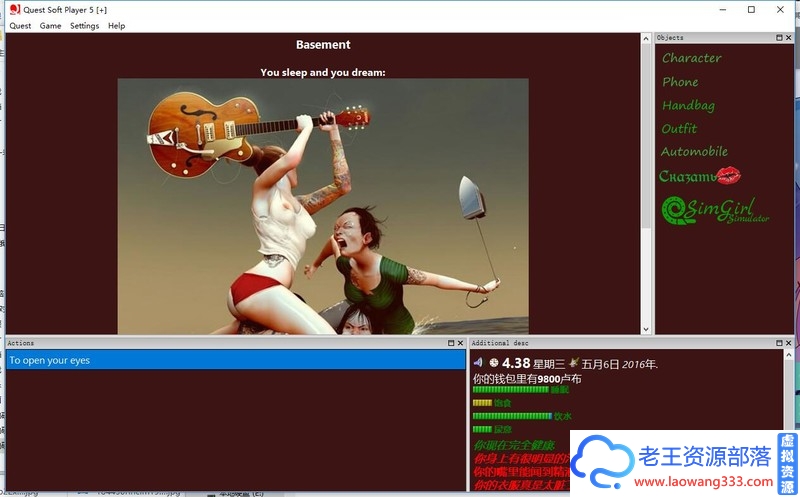This screenshot has width=800, height=497.
Task: Open the Handbag object
Action: tap(688, 105)
